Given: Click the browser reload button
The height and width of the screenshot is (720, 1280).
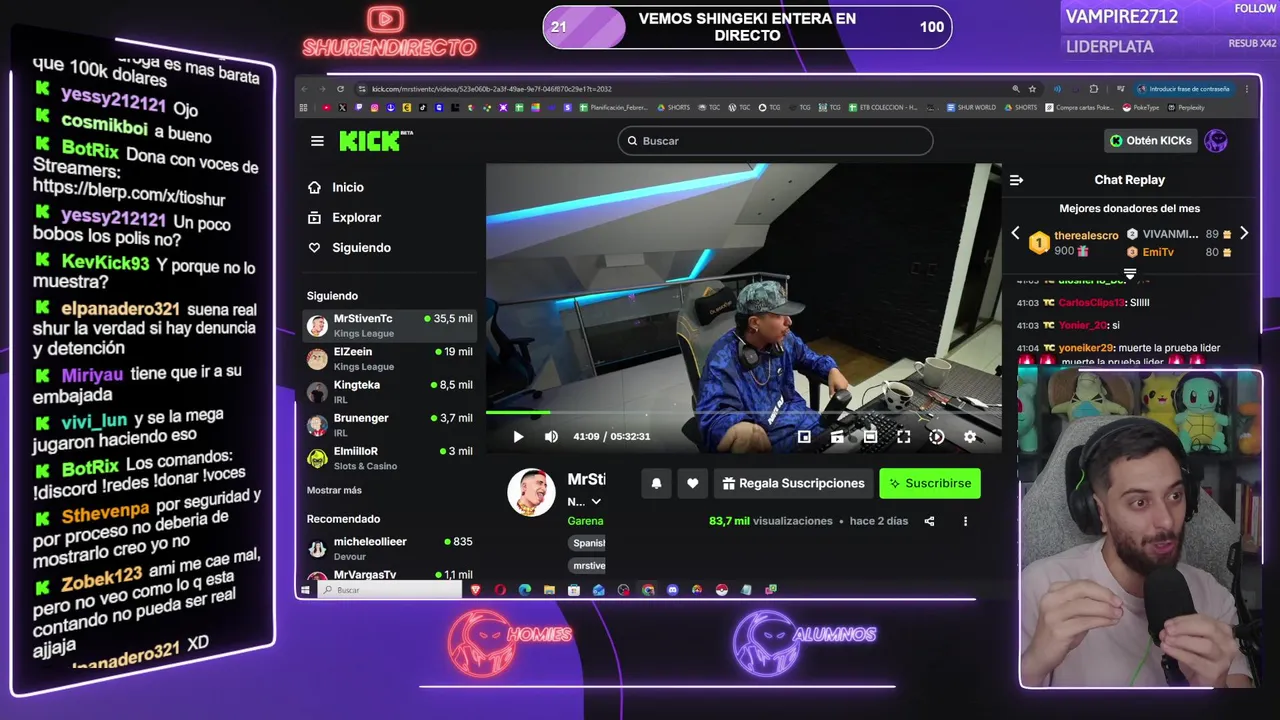Looking at the screenshot, I should coord(340,89).
